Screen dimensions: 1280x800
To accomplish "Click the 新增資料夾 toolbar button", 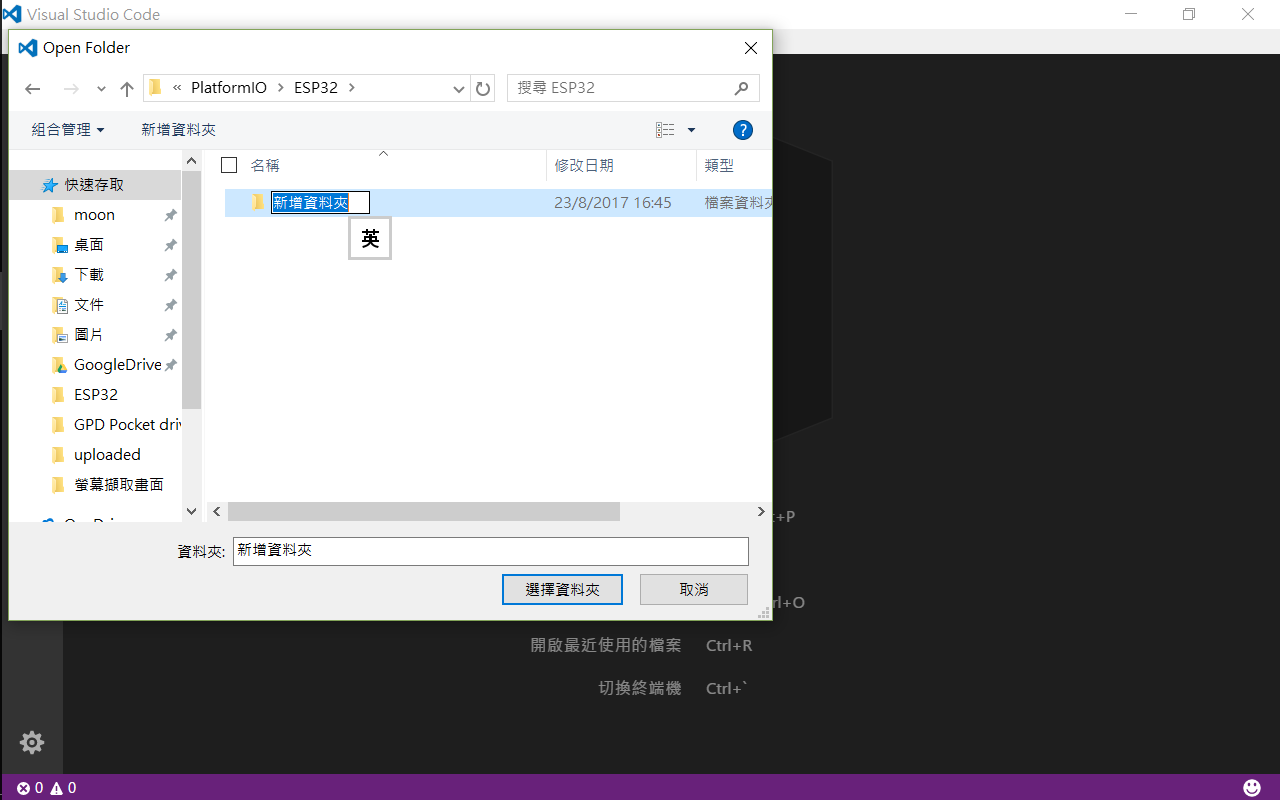I will (x=178, y=129).
